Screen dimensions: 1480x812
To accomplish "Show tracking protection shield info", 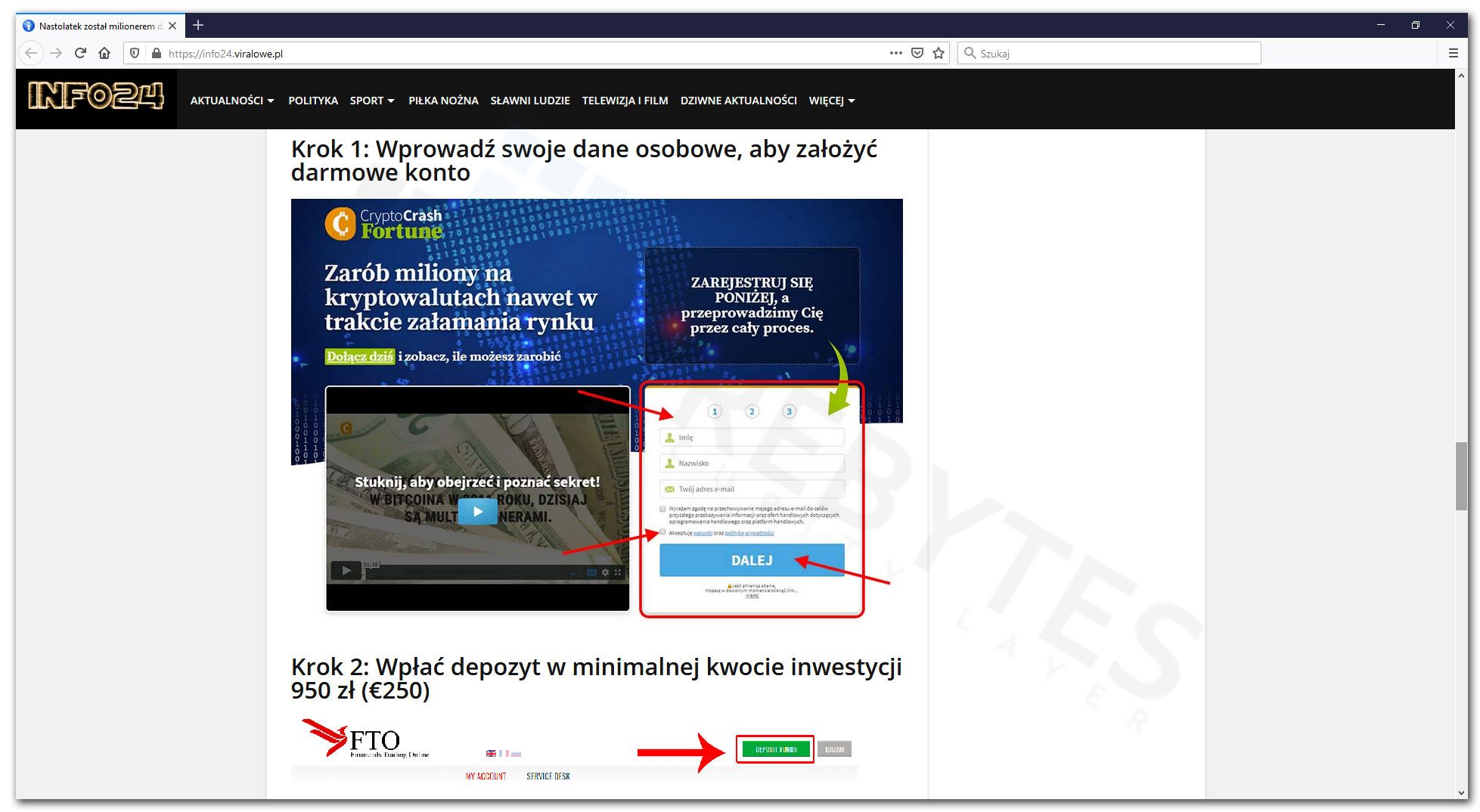I will click(x=135, y=53).
